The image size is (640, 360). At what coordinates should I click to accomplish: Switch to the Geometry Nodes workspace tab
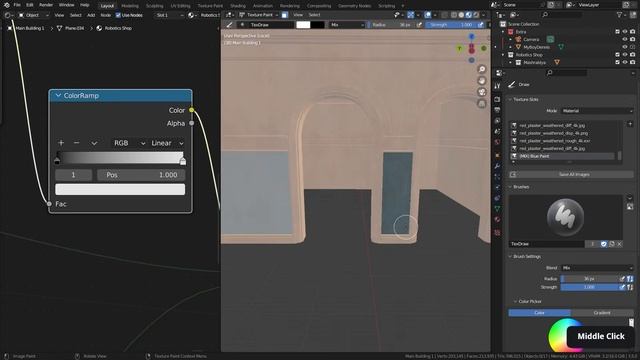click(354, 6)
